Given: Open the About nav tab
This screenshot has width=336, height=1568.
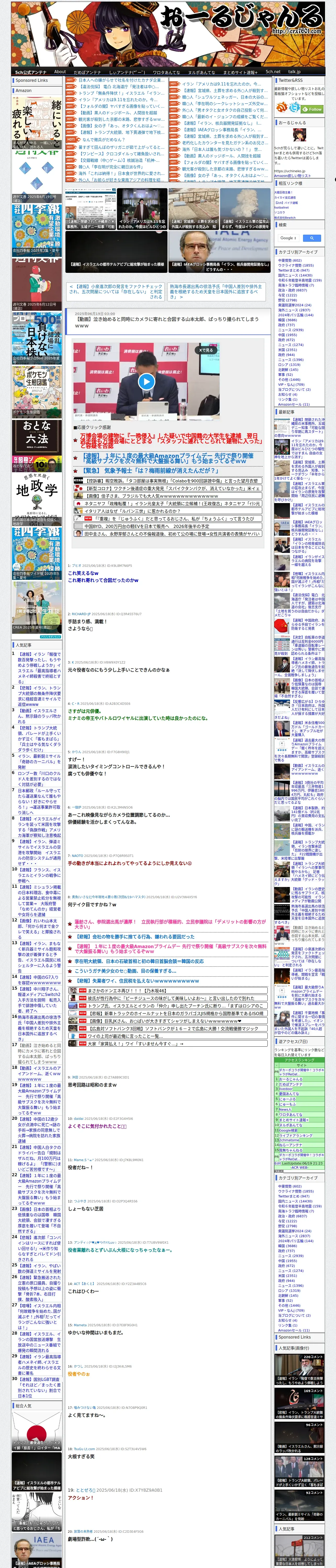Looking at the screenshot, I should [60, 72].
